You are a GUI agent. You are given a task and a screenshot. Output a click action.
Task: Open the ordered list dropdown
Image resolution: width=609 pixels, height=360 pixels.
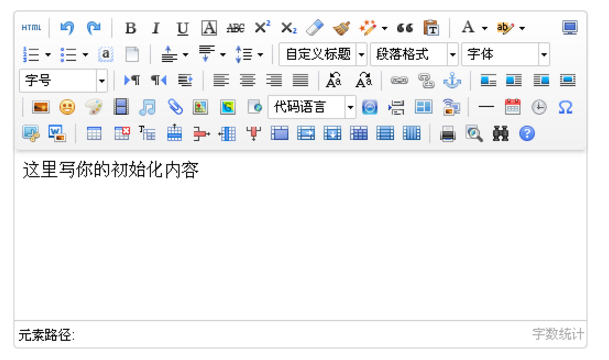(x=48, y=55)
